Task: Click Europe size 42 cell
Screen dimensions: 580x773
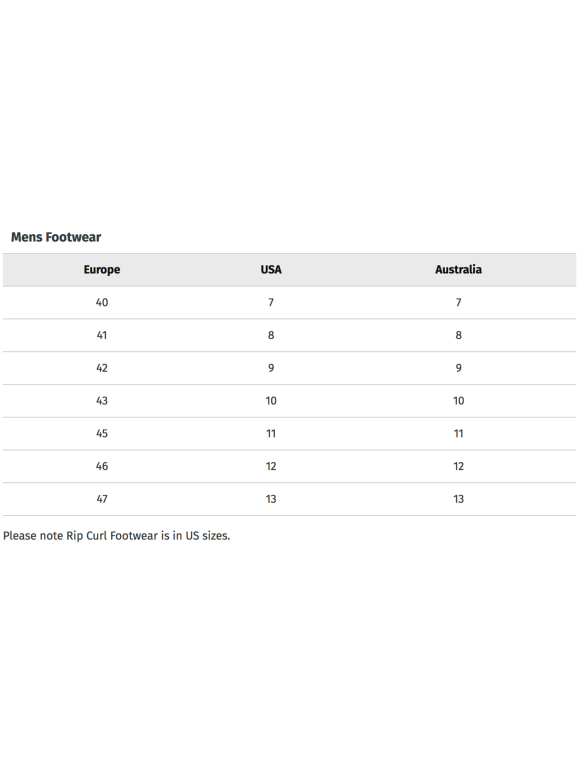Action: 102,368
